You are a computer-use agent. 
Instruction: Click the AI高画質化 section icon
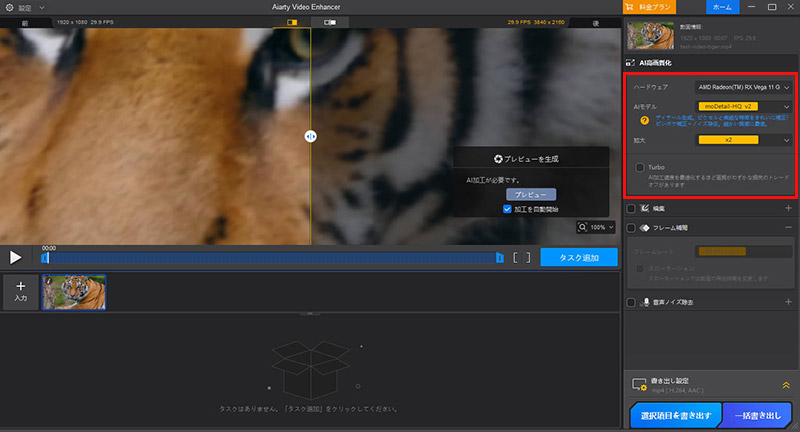[x=631, y=63]
